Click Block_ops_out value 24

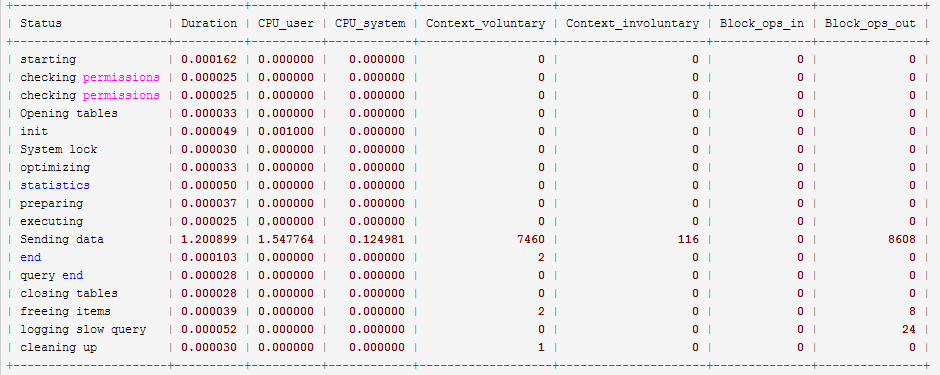point(909,329)
